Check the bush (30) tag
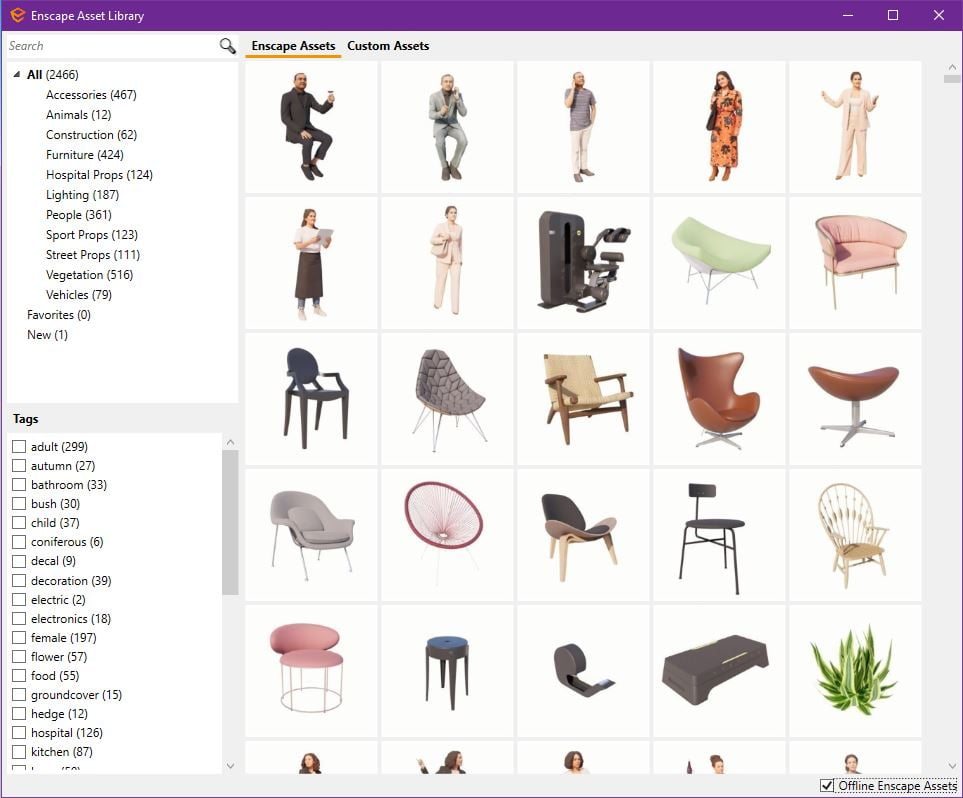The image size is (963, 798). click(x=19, y=504)
